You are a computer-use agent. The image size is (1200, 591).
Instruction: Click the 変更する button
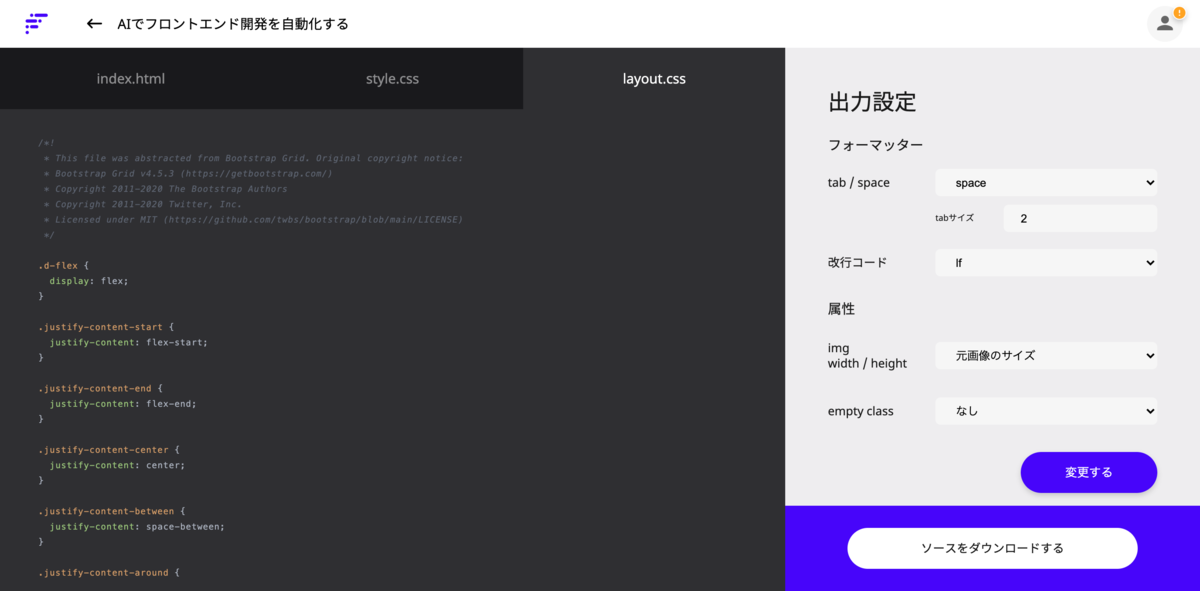pyautogui.click(x=1089, y=472)
